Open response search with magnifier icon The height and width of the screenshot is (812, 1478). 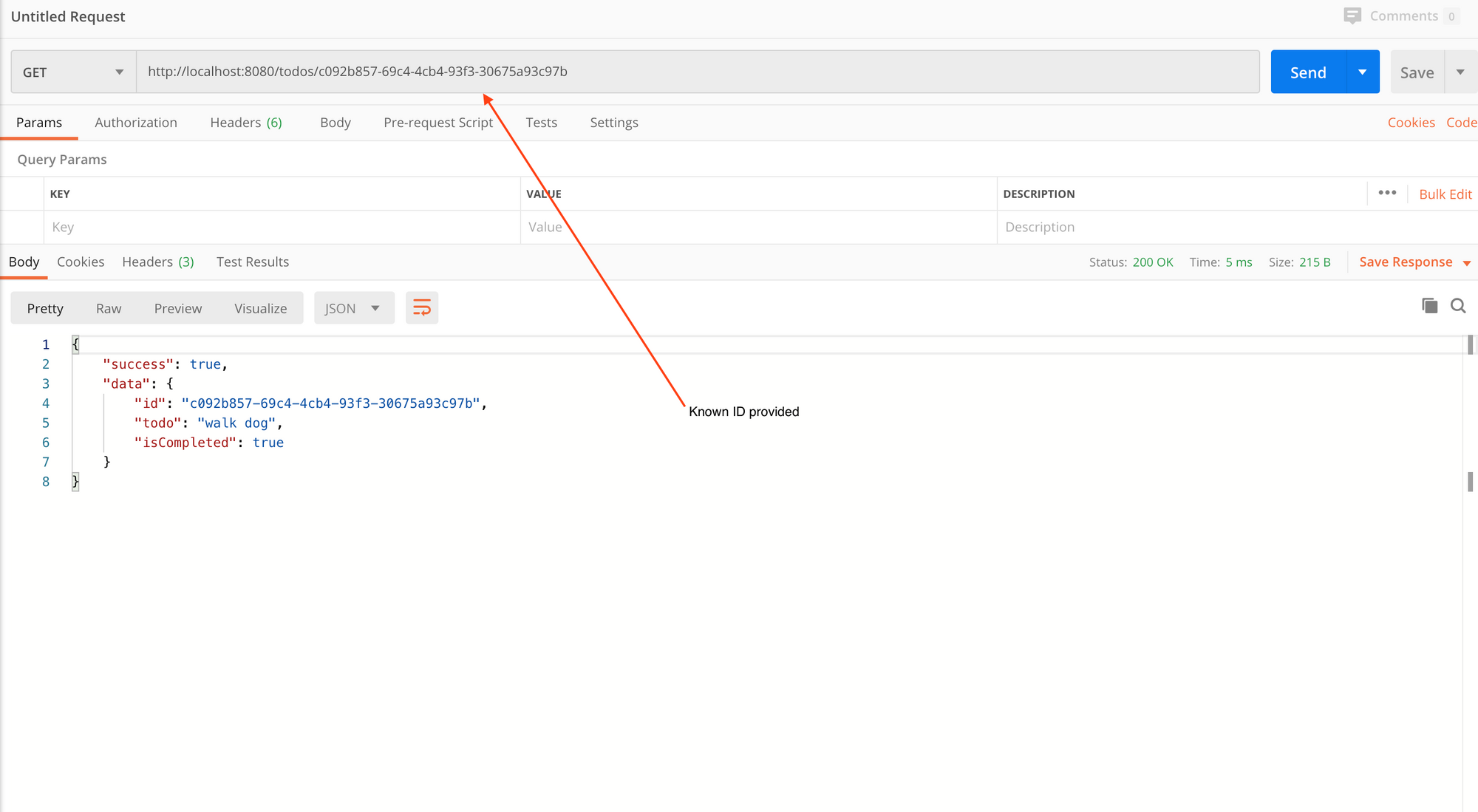1458,306
